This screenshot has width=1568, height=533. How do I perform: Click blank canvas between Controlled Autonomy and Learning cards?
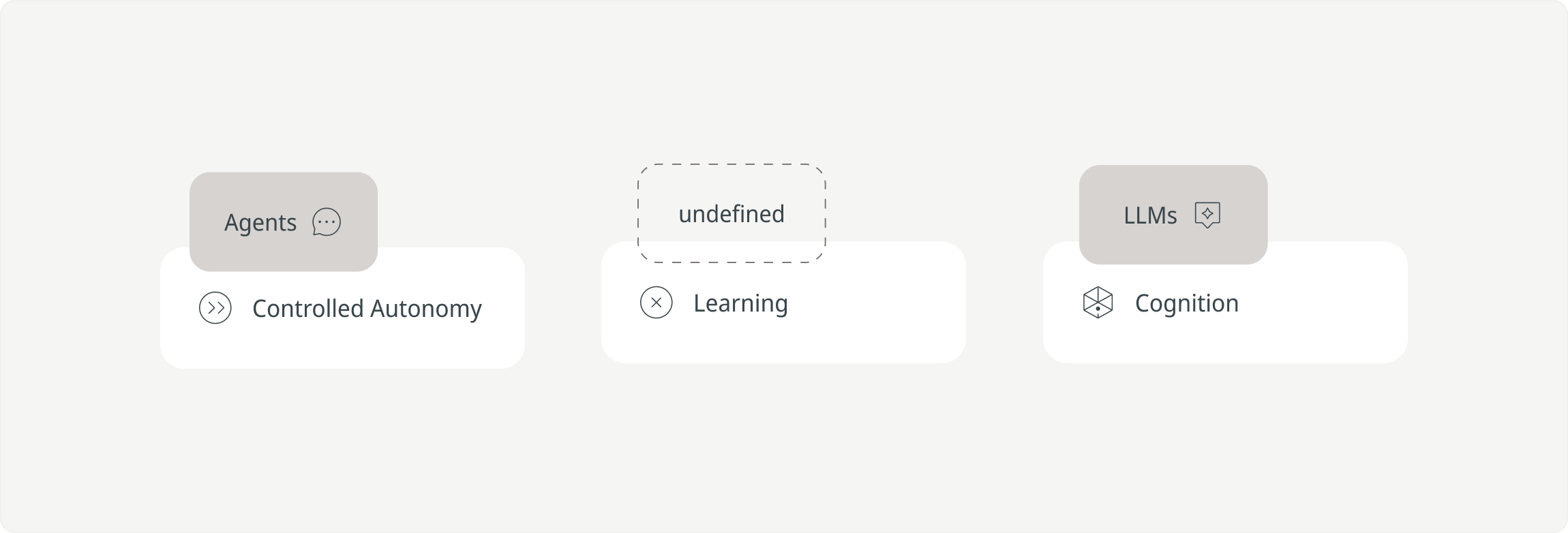coord(563,305)
